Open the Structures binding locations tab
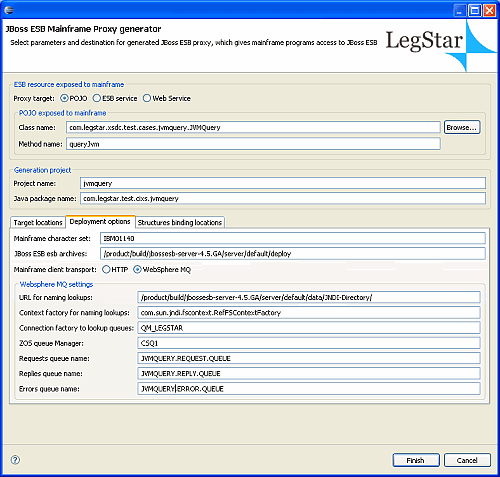 point(180,222)
